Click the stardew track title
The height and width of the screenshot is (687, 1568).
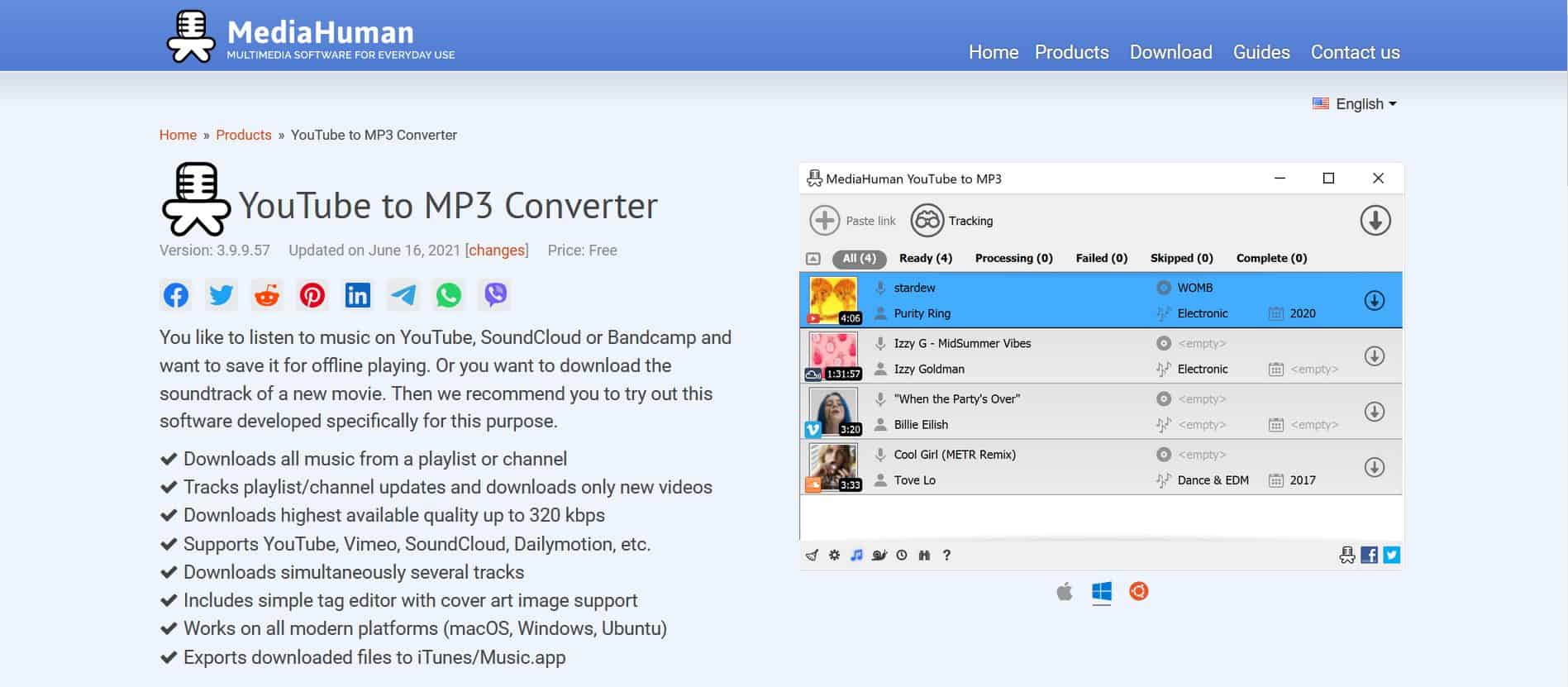(x=915, y=288)
